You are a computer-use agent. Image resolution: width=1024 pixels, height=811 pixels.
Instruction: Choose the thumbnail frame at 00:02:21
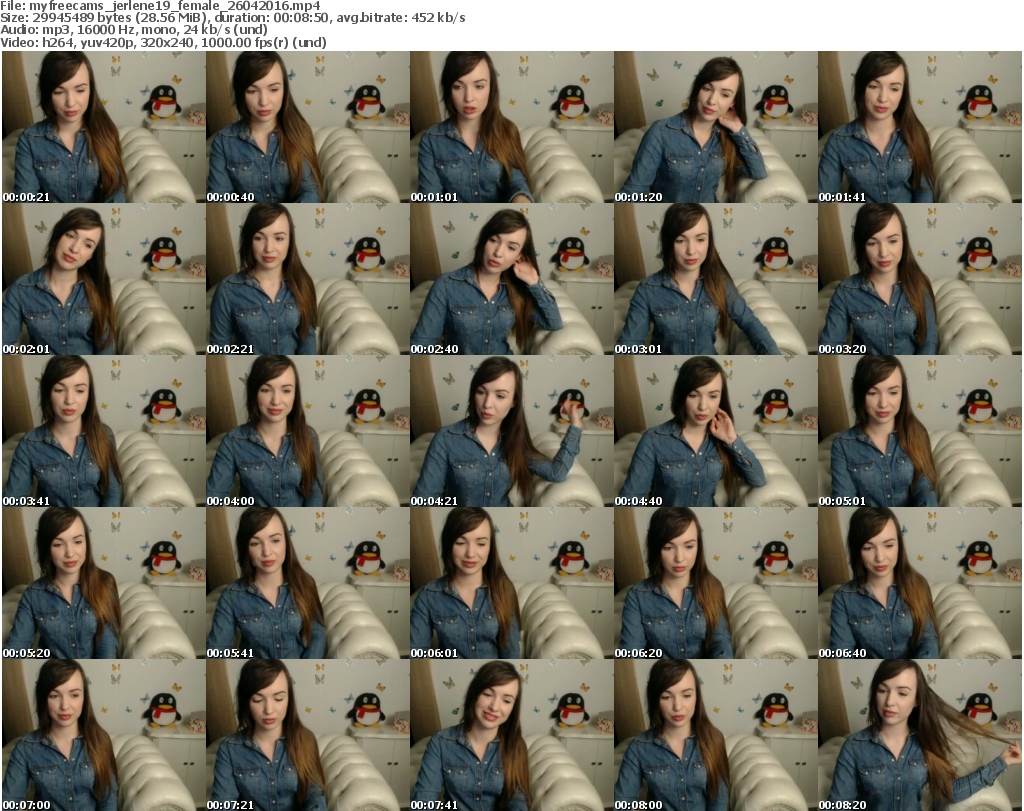pyautogui.click(x=308, y=279)
